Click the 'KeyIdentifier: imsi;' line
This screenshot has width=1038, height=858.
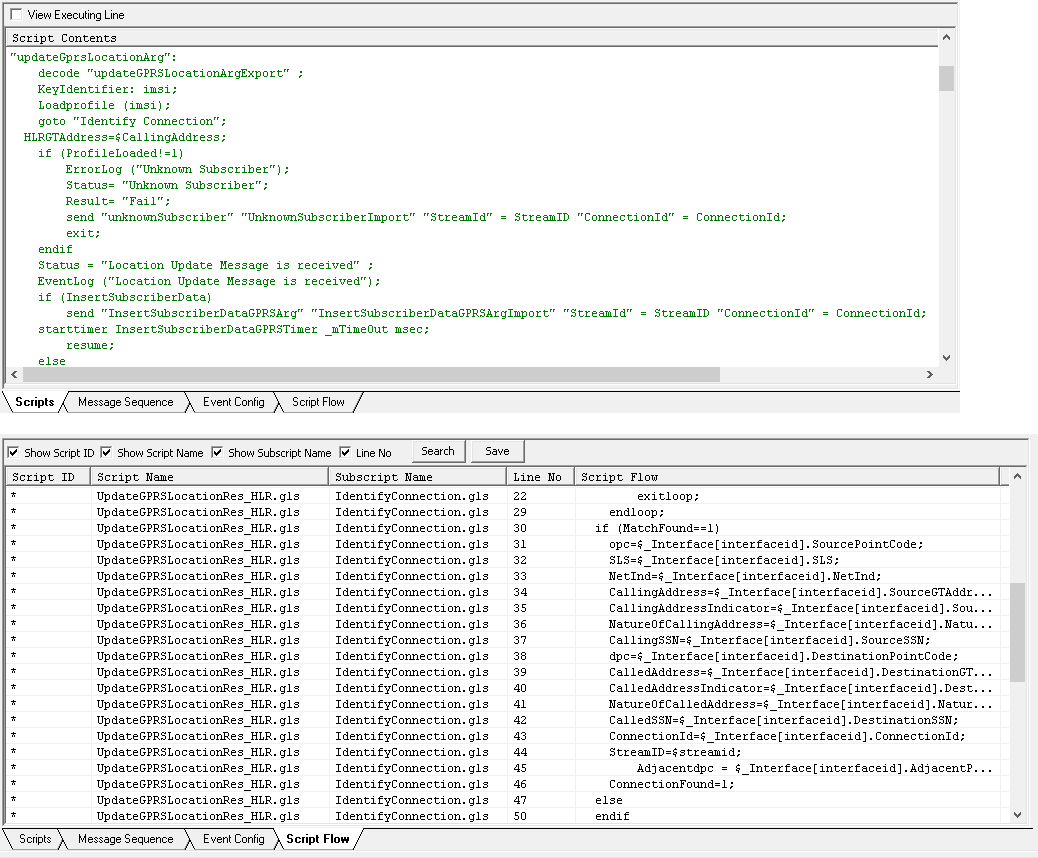[107, 89]
